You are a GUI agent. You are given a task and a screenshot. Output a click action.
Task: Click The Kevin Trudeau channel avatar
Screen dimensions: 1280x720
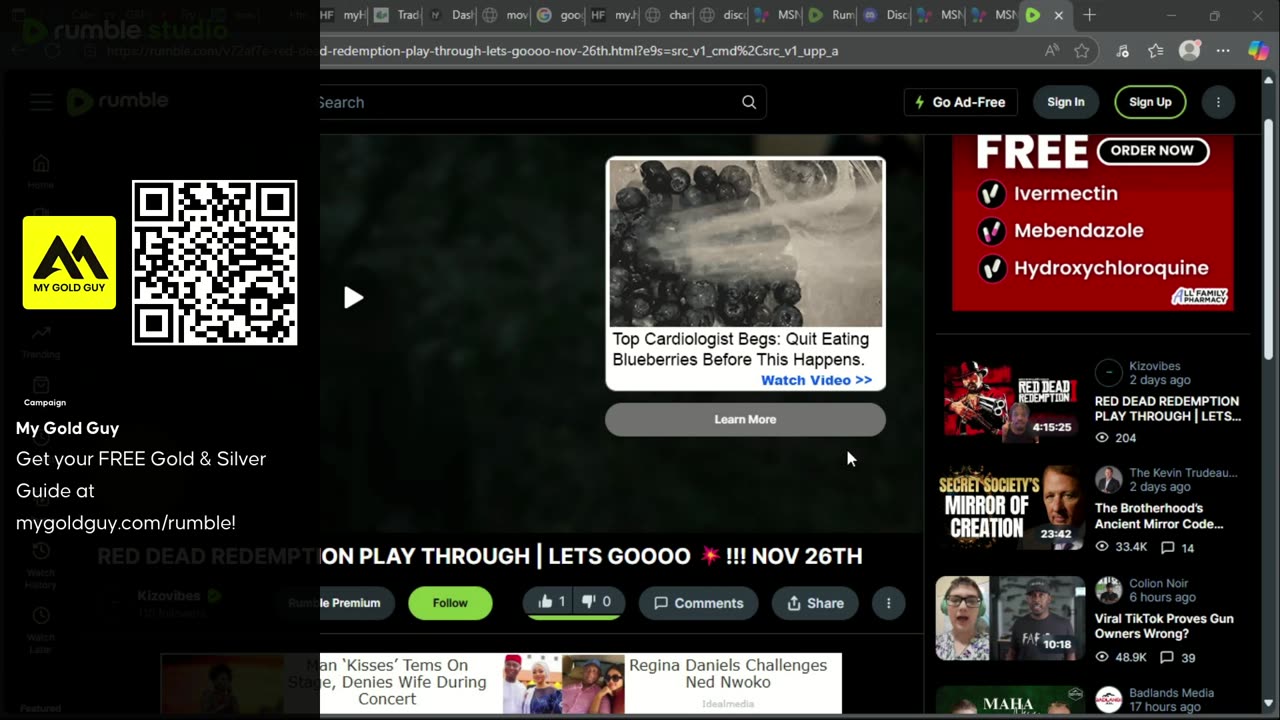(1108, 479)
